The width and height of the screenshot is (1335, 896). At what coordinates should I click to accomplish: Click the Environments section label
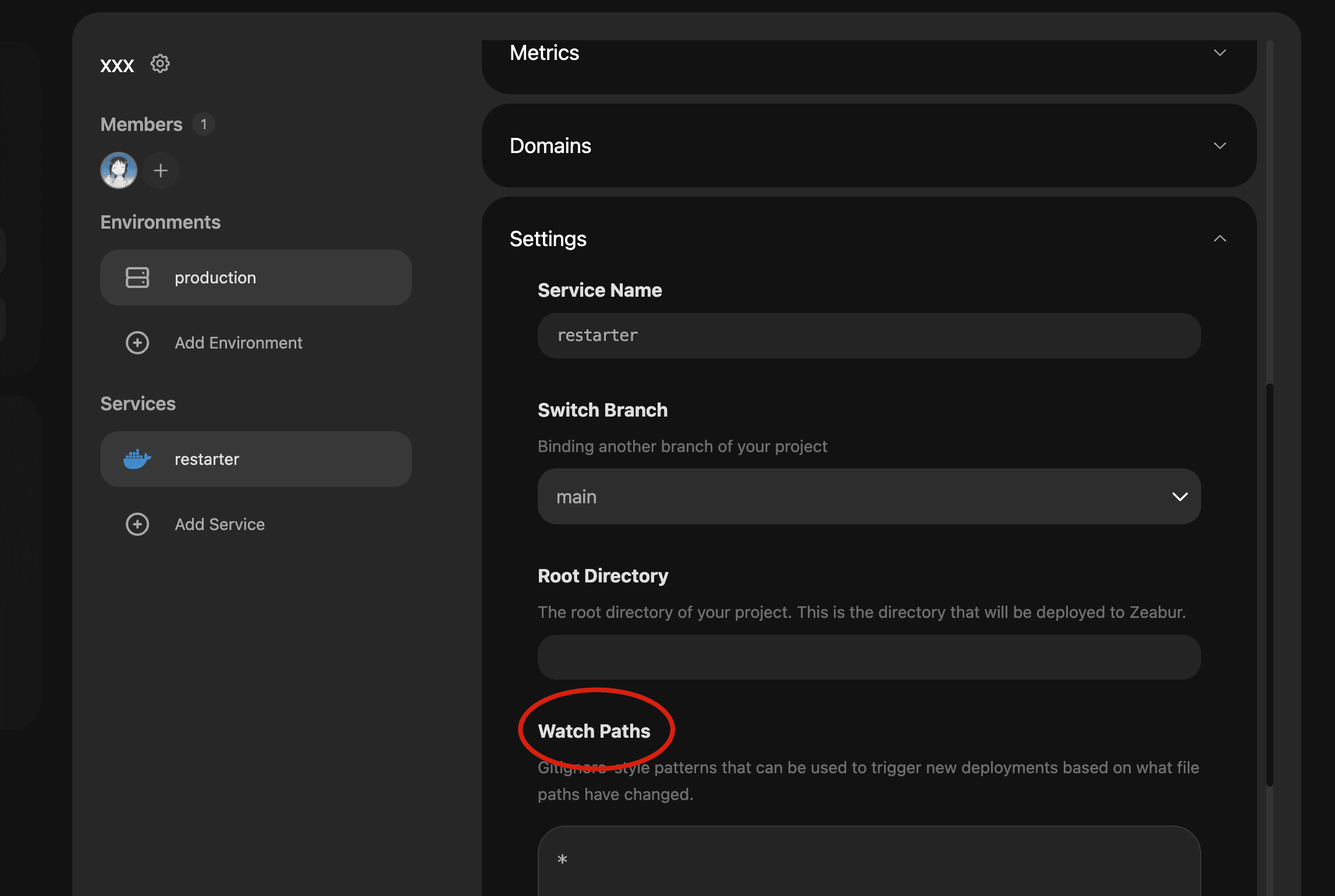click(x=161, y=221)
